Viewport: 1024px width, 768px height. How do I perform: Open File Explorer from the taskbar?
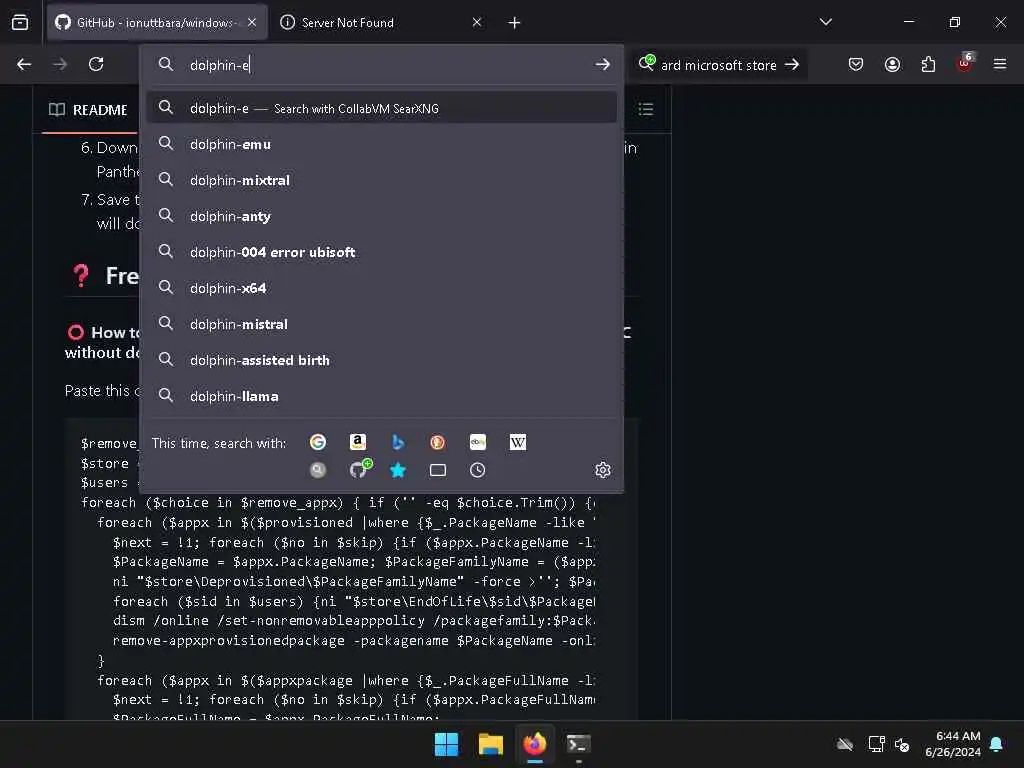click(490, 744)
